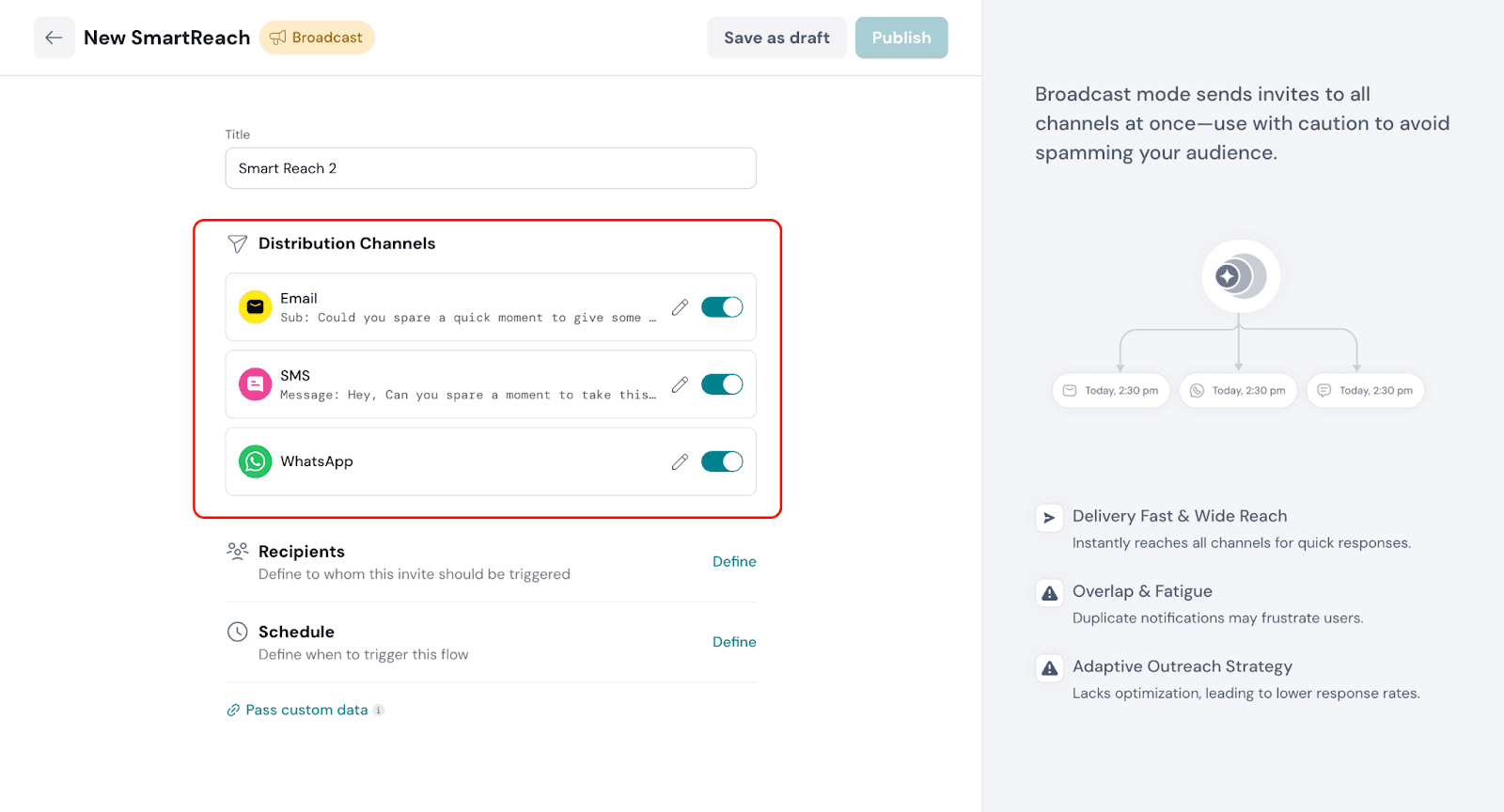Save the SmartReach as draft
The width and height of the screenshot is (1504, 812).
(x=776, y=38)
